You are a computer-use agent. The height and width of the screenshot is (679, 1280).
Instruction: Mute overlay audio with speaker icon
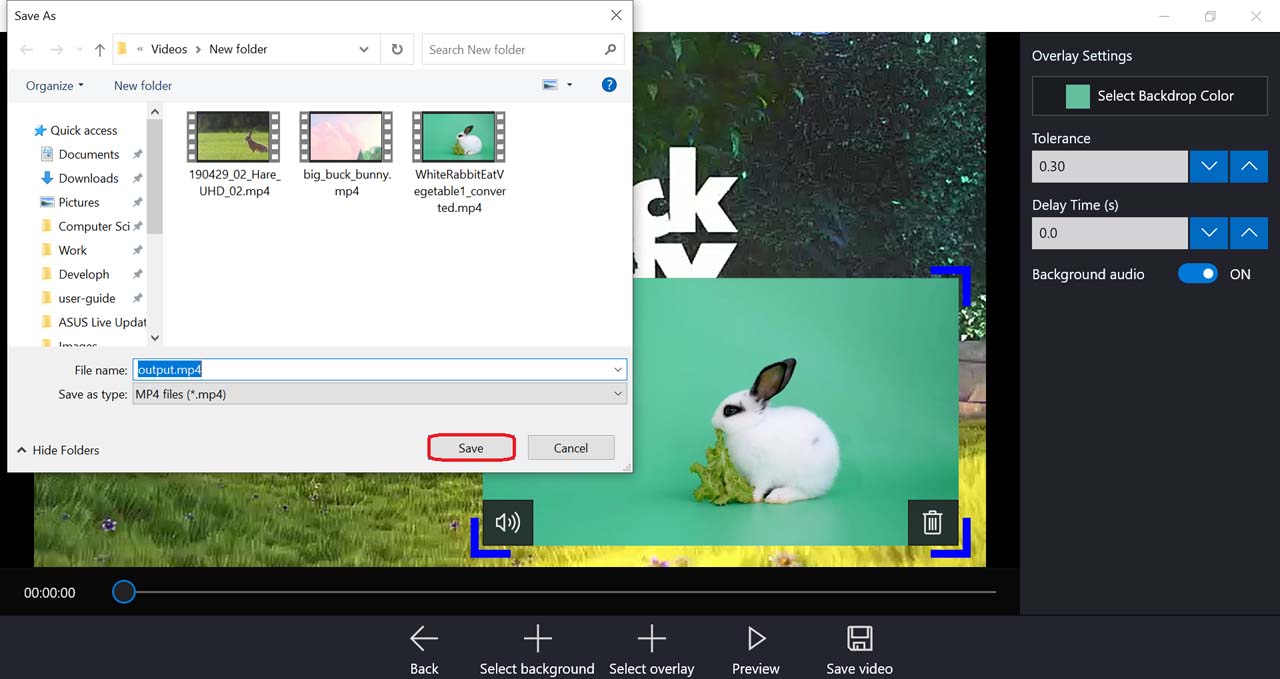point(508,522)
